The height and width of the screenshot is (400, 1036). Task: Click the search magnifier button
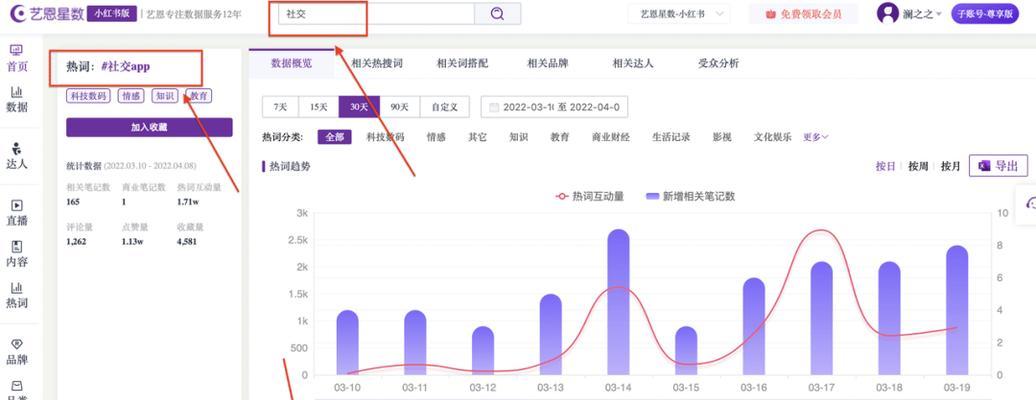point(498,14)
